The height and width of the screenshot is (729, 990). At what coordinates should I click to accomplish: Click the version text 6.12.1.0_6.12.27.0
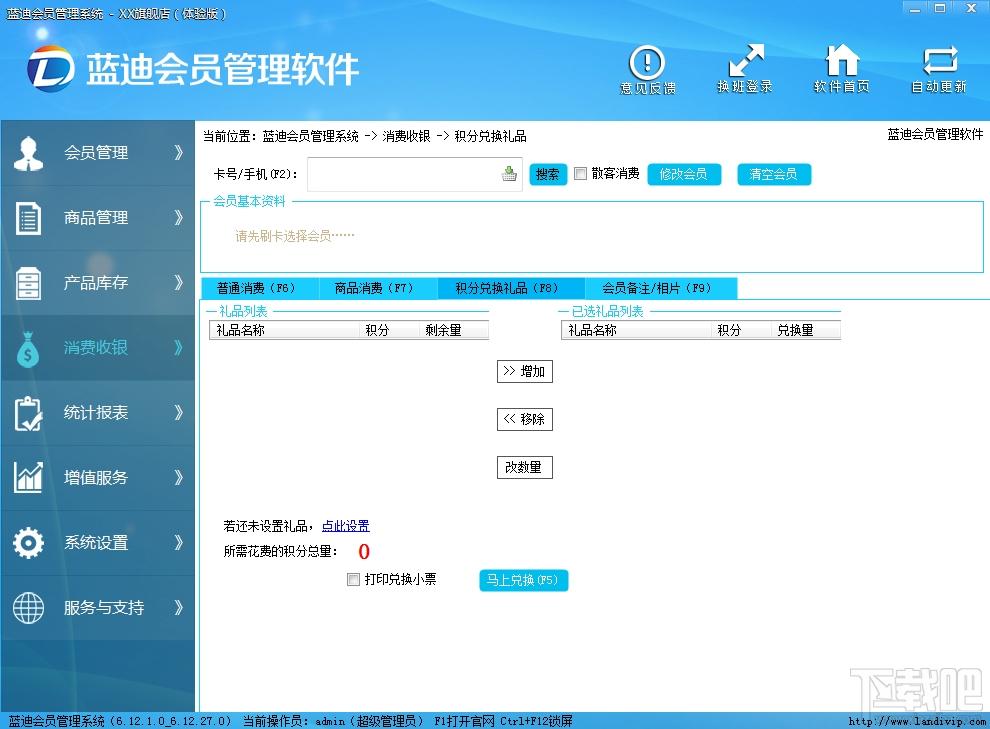click(170, 721)
